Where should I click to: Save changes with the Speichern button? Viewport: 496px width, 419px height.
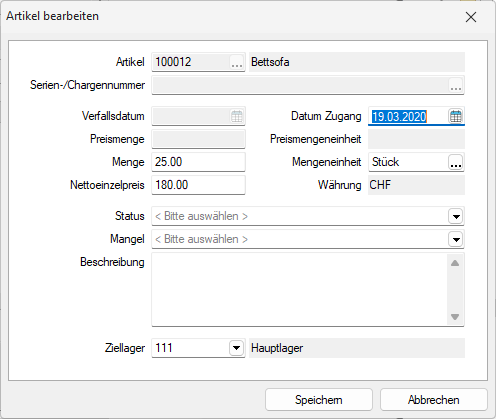click(319, 400)
